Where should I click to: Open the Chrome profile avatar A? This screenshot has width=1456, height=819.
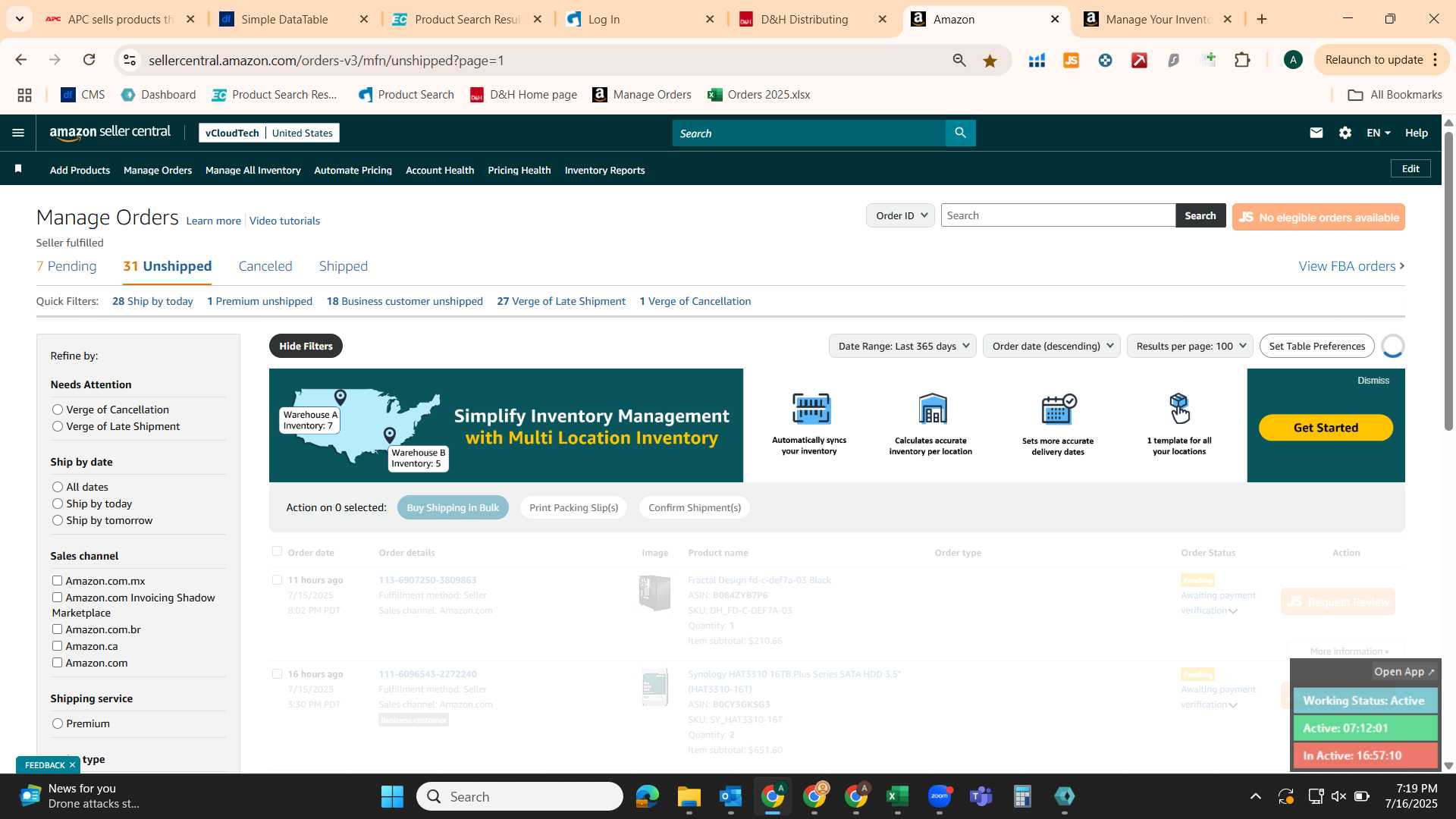click(x=1293, y=60)
